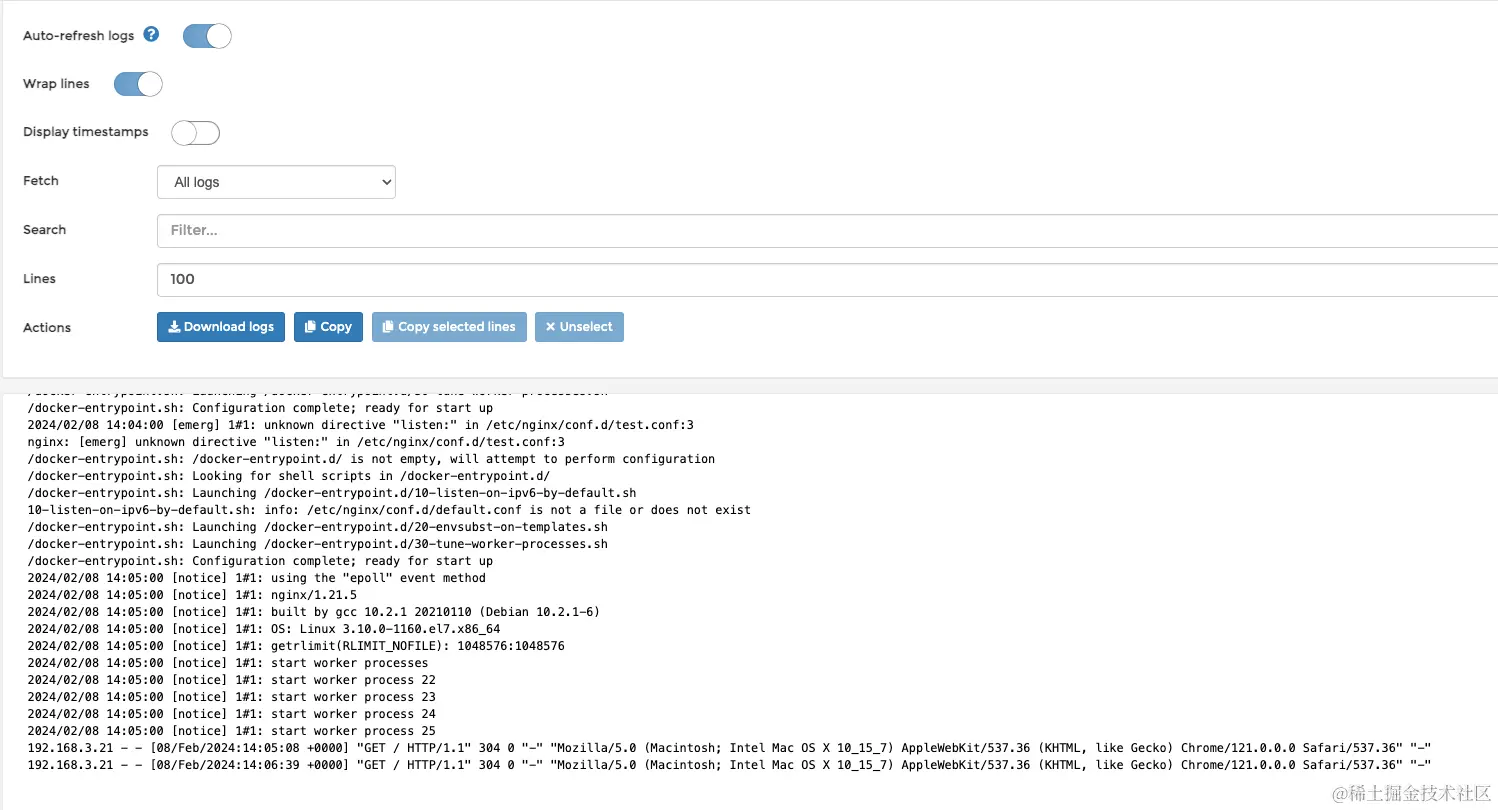Select log line 'start worker process 23'
This screenshot has width=1498, height=810.
point(231,697)
